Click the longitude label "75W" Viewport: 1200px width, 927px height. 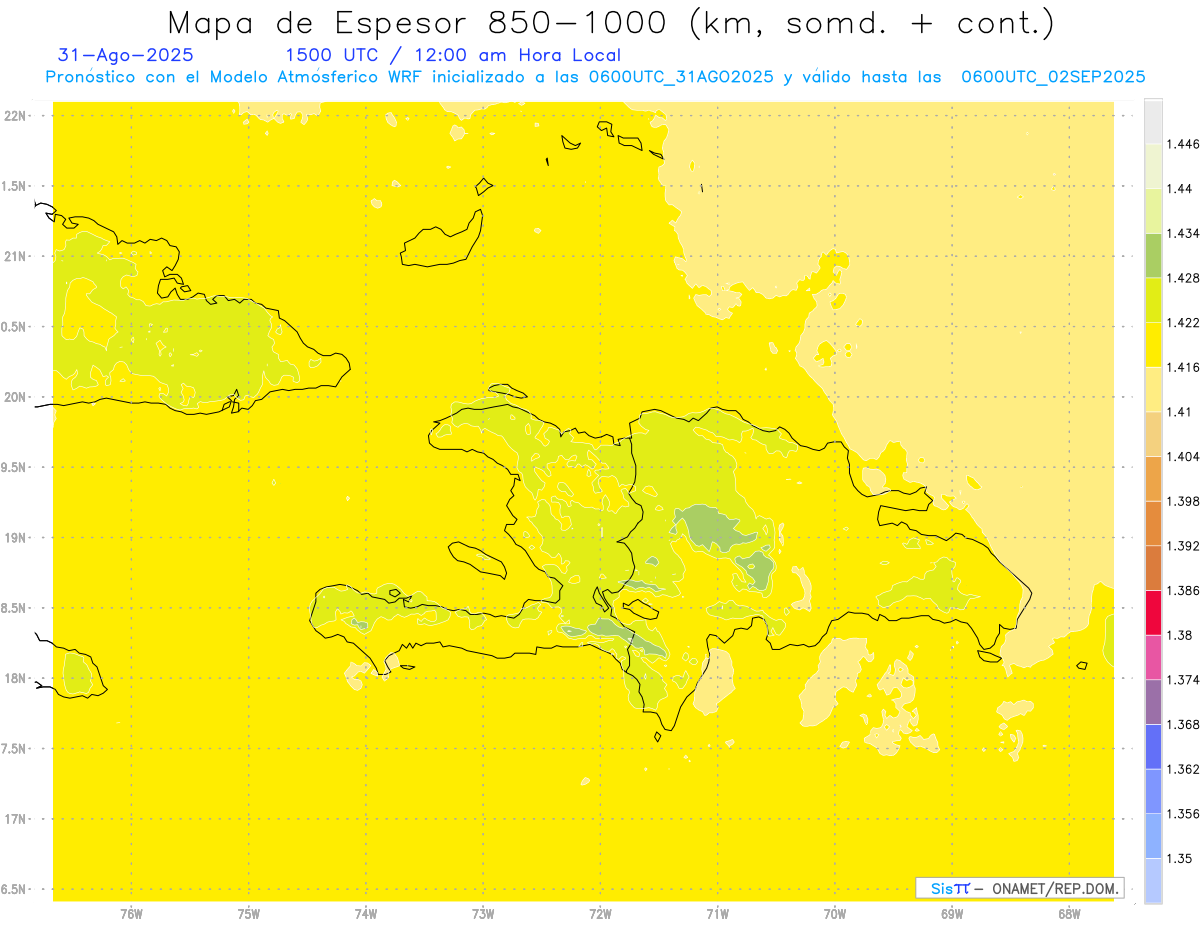coord(249,914)
